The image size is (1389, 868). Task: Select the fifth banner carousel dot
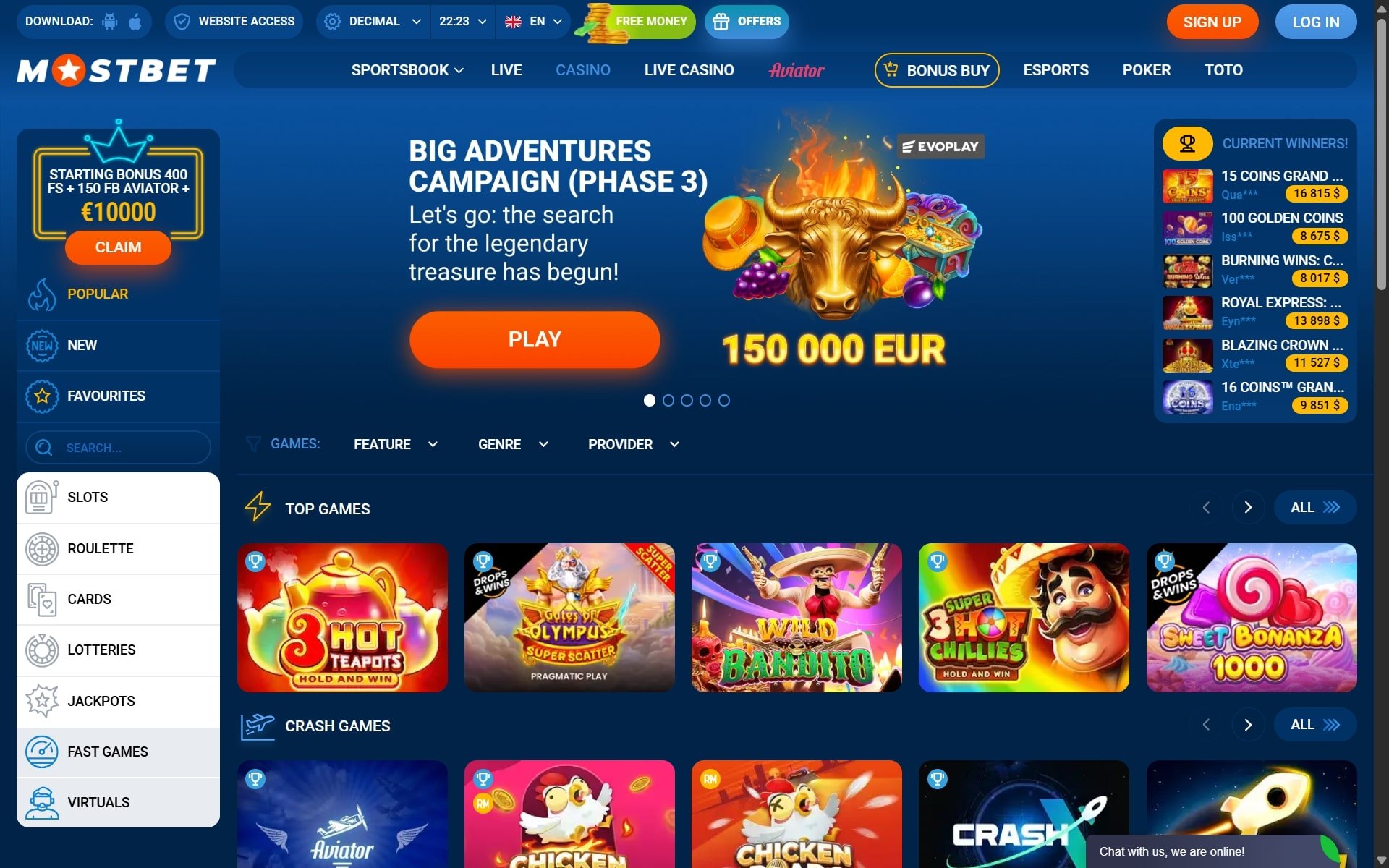(724, 400)
